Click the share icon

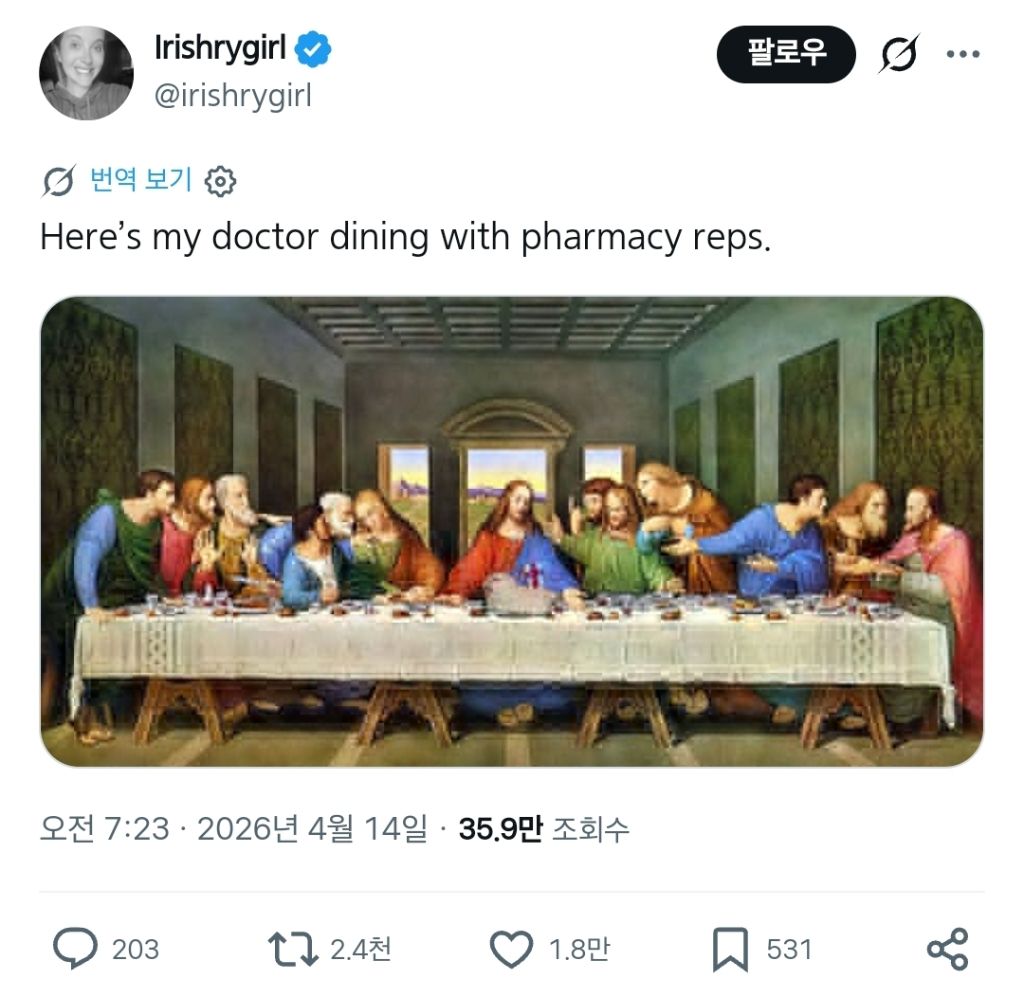click(x=947, y=948)
